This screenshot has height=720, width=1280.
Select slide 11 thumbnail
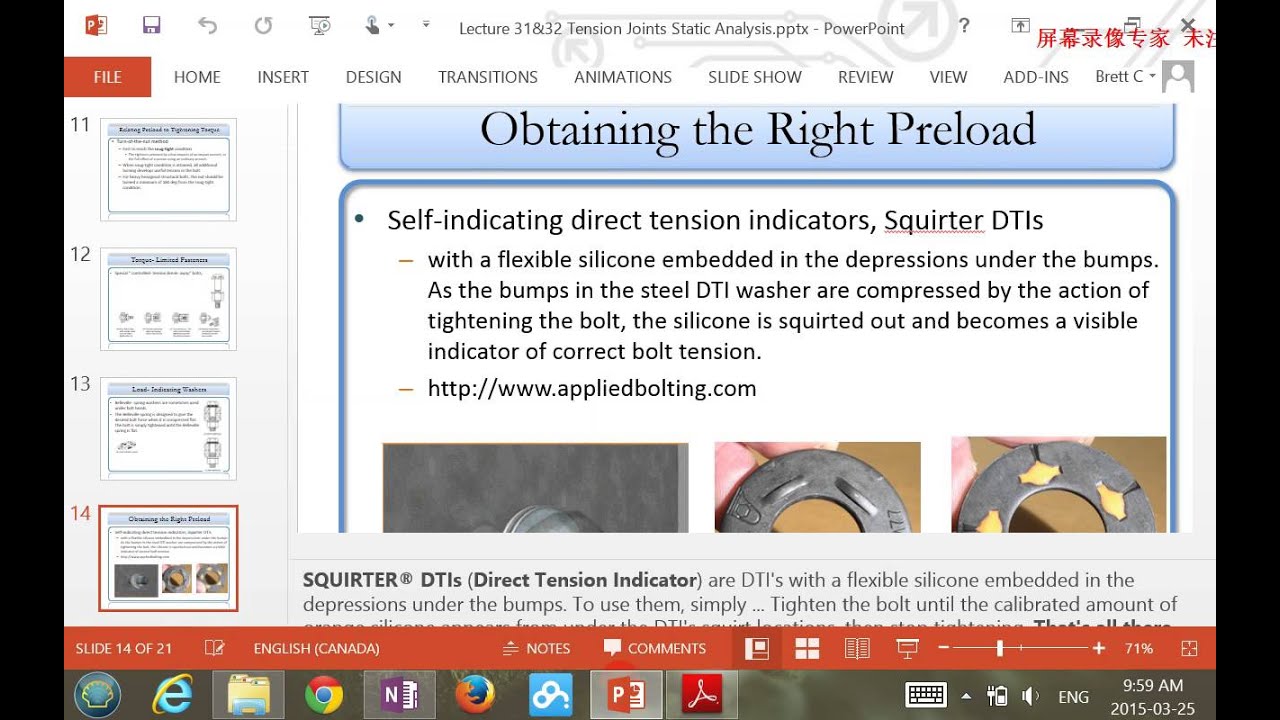(x=168, y=169)
